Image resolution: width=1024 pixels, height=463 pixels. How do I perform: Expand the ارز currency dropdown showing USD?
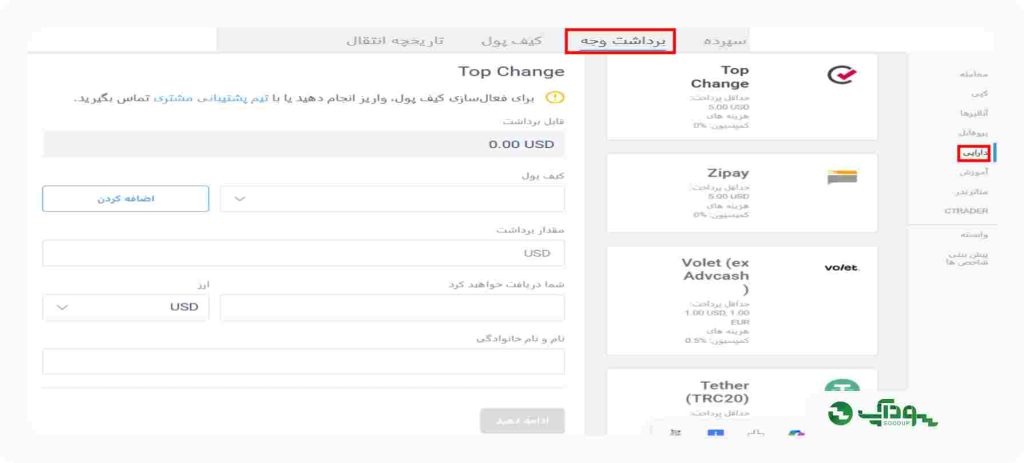pos(125,307)
